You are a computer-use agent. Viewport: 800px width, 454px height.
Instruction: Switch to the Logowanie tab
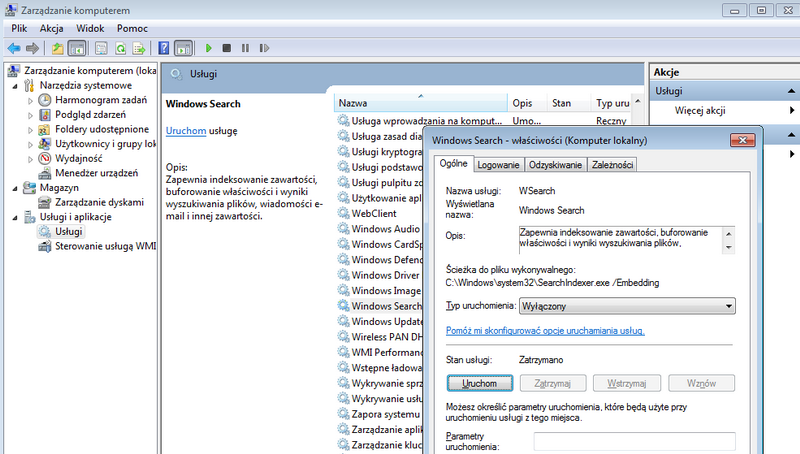tap(498, 165)
